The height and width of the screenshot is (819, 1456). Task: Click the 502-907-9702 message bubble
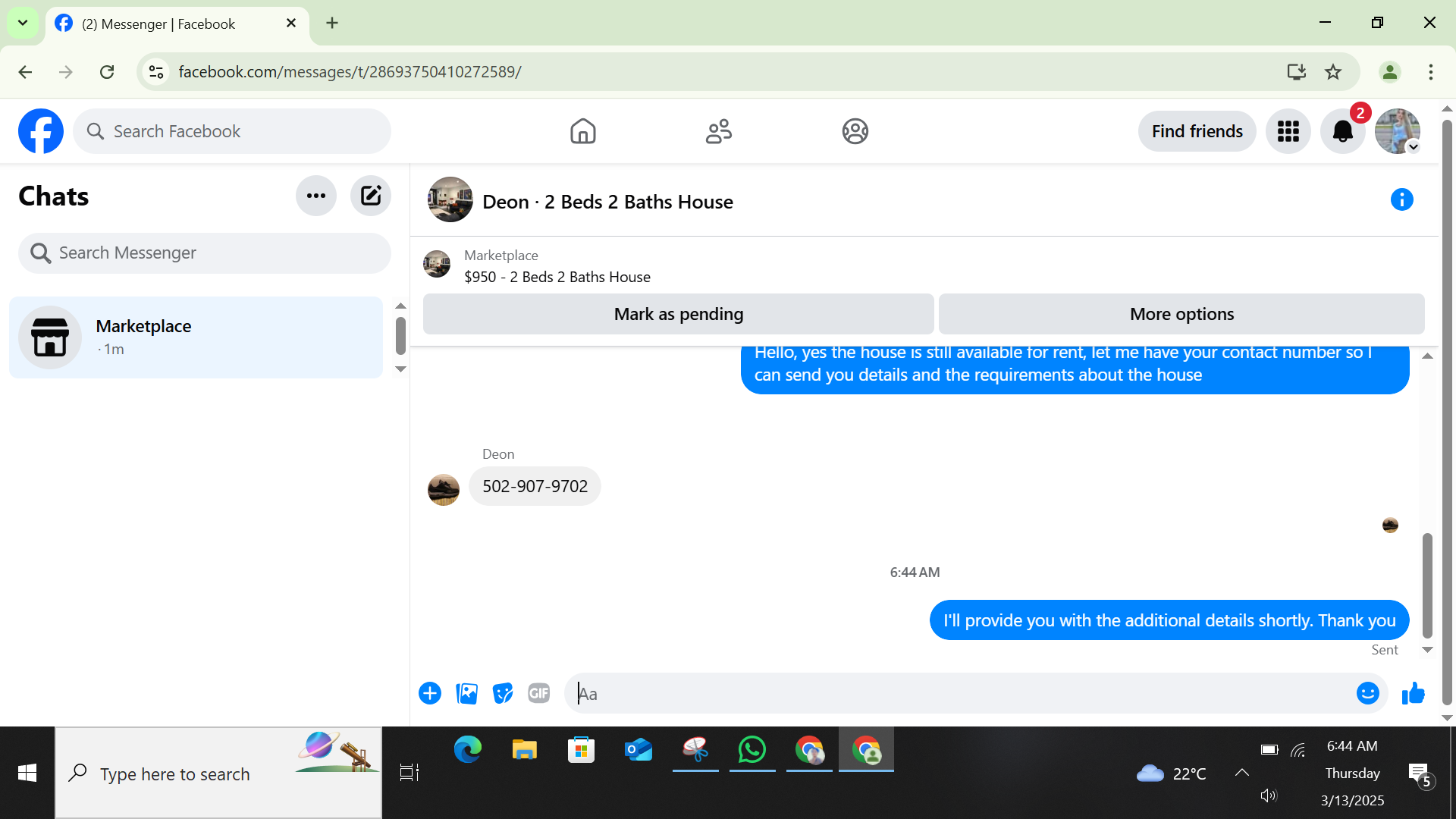[535, 486]
